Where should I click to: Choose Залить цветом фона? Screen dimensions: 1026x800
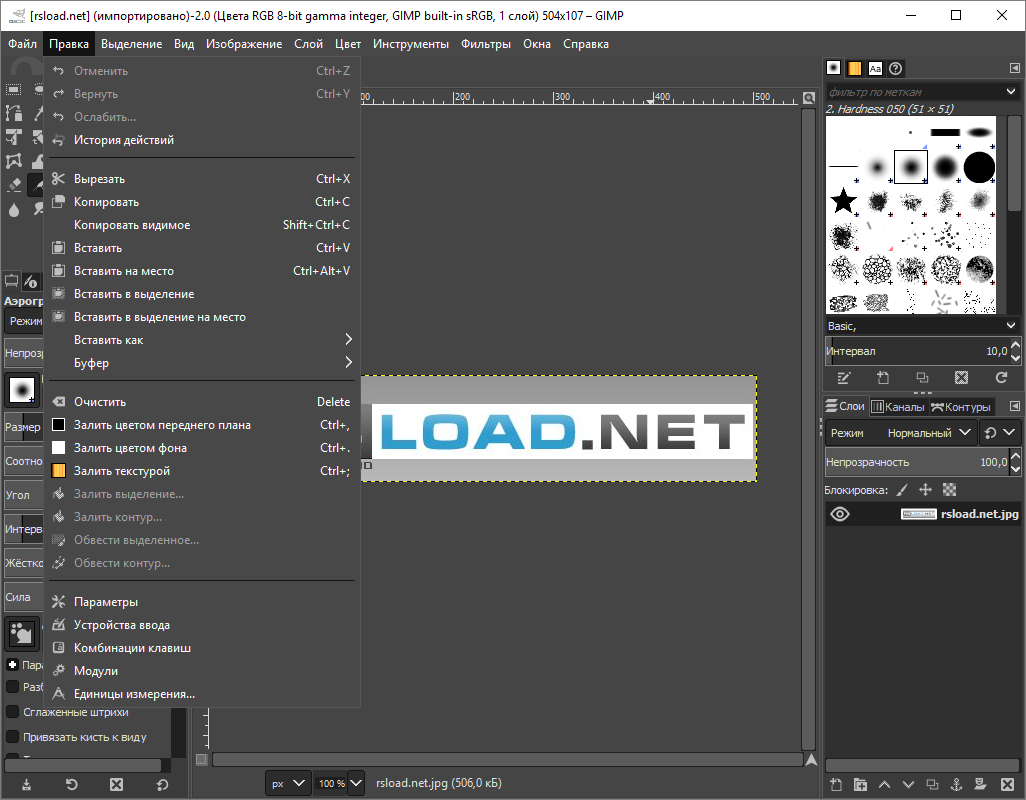click(203, 447)
